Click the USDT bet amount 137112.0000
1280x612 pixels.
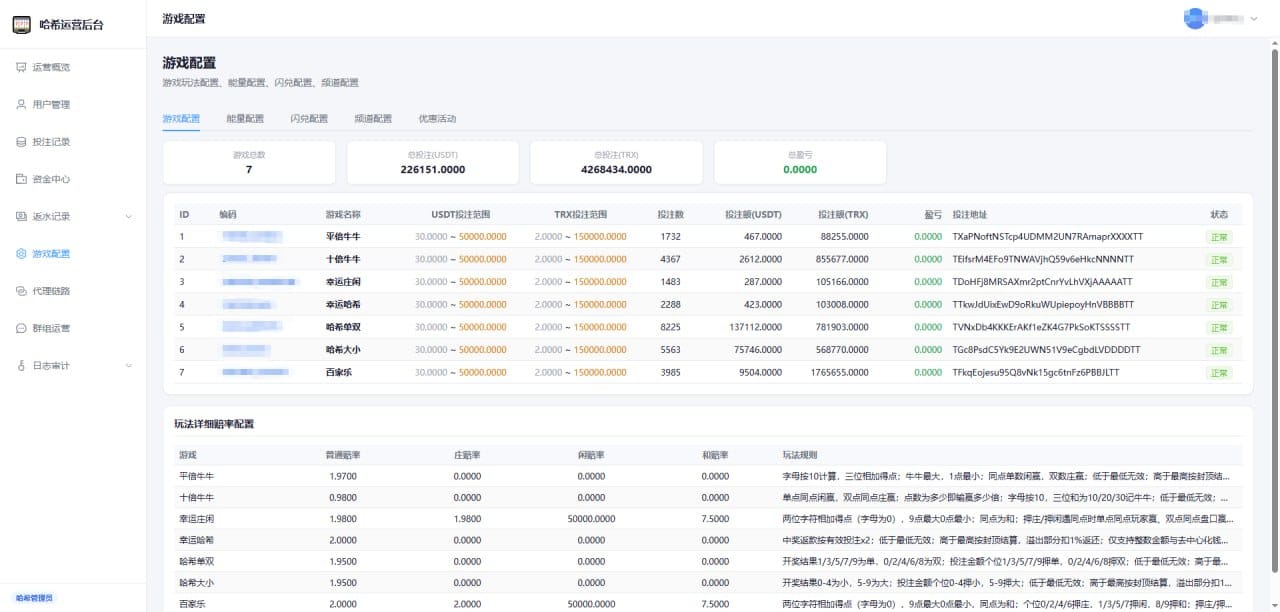click(x=756, y=327)
